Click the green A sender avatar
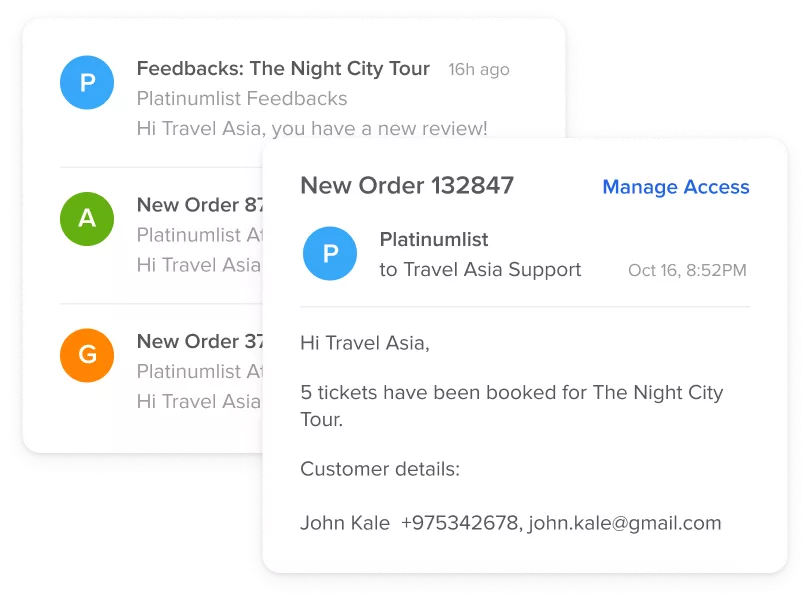The height and width of the screenshot is (596, 810). pyautogui.click(x=87, y=218)
